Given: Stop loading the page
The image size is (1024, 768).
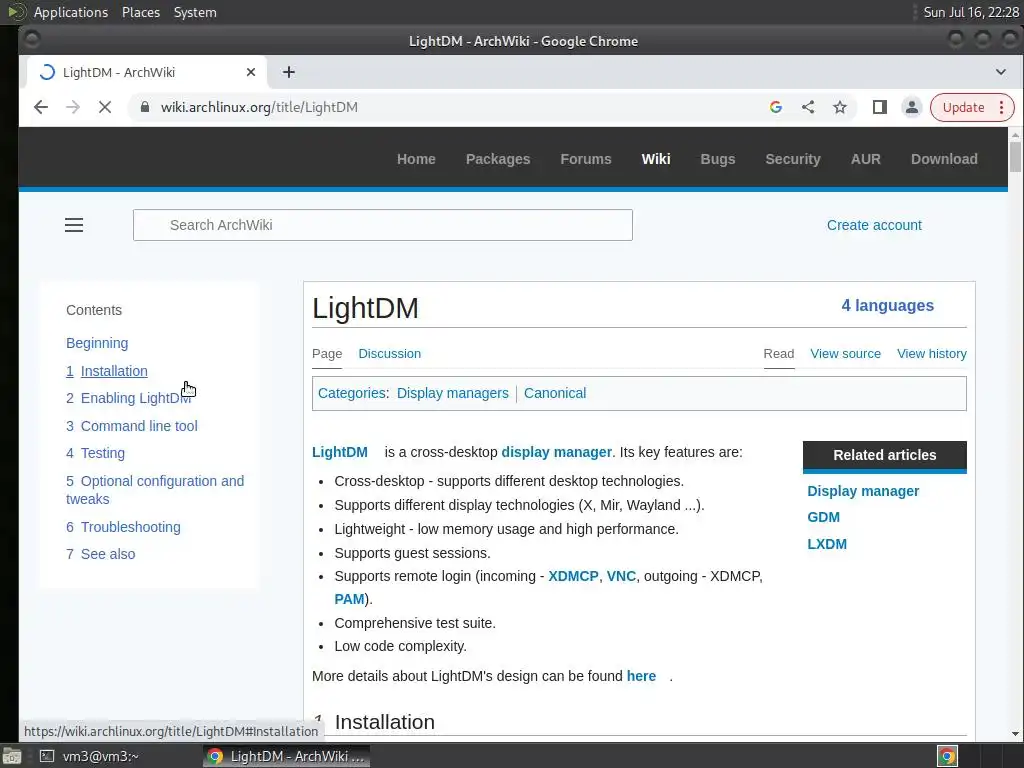Looking at the screenshot, I should 104,107.
